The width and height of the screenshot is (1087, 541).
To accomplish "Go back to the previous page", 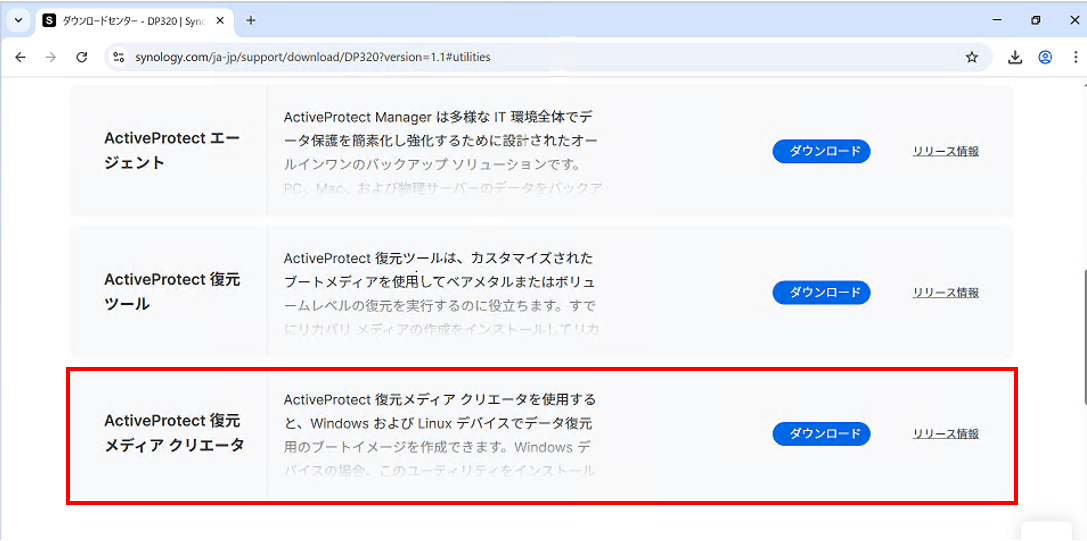I will pyautogui.click(x=20, y=57).
